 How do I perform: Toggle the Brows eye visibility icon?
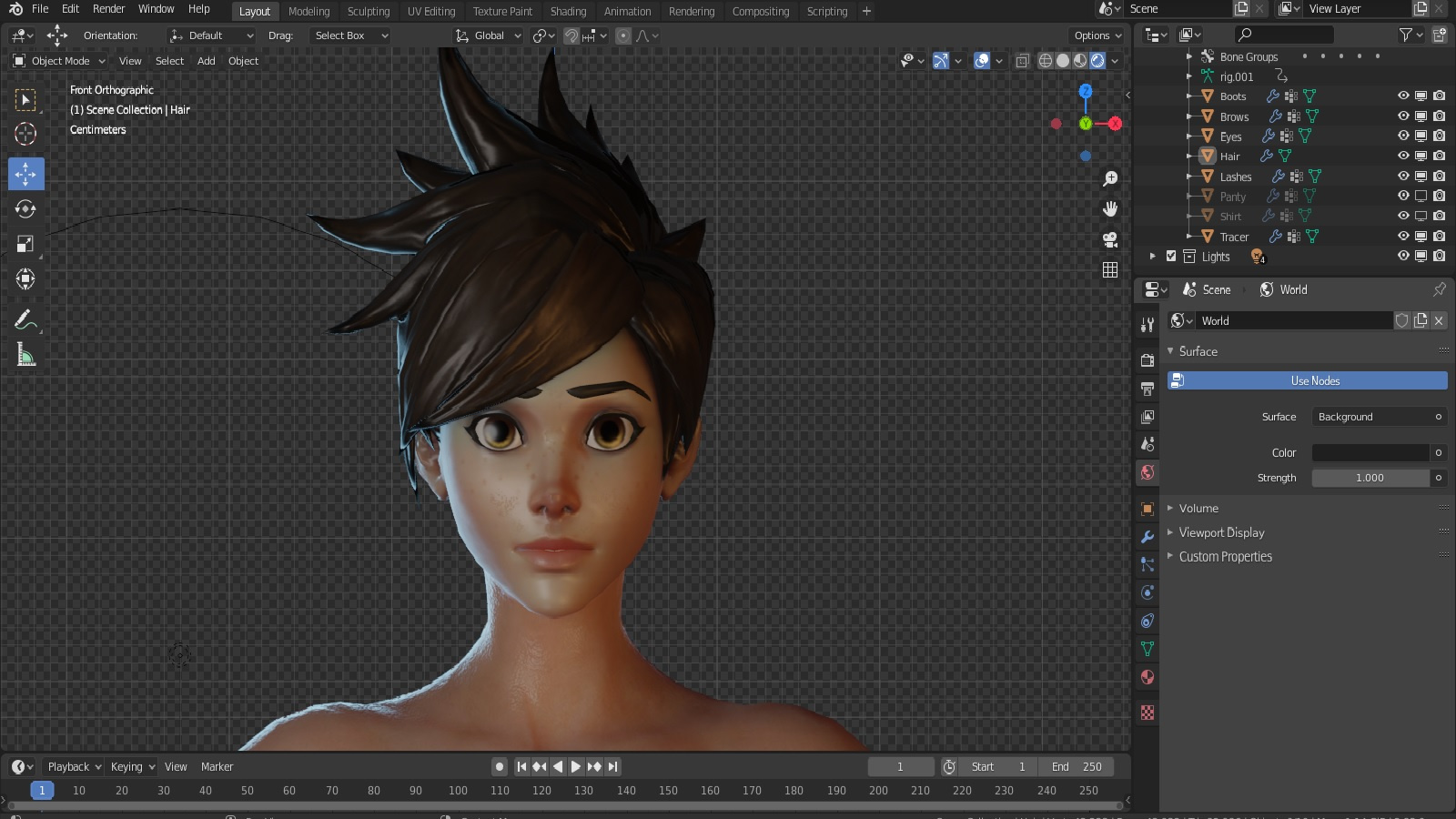pos(1403,116)
